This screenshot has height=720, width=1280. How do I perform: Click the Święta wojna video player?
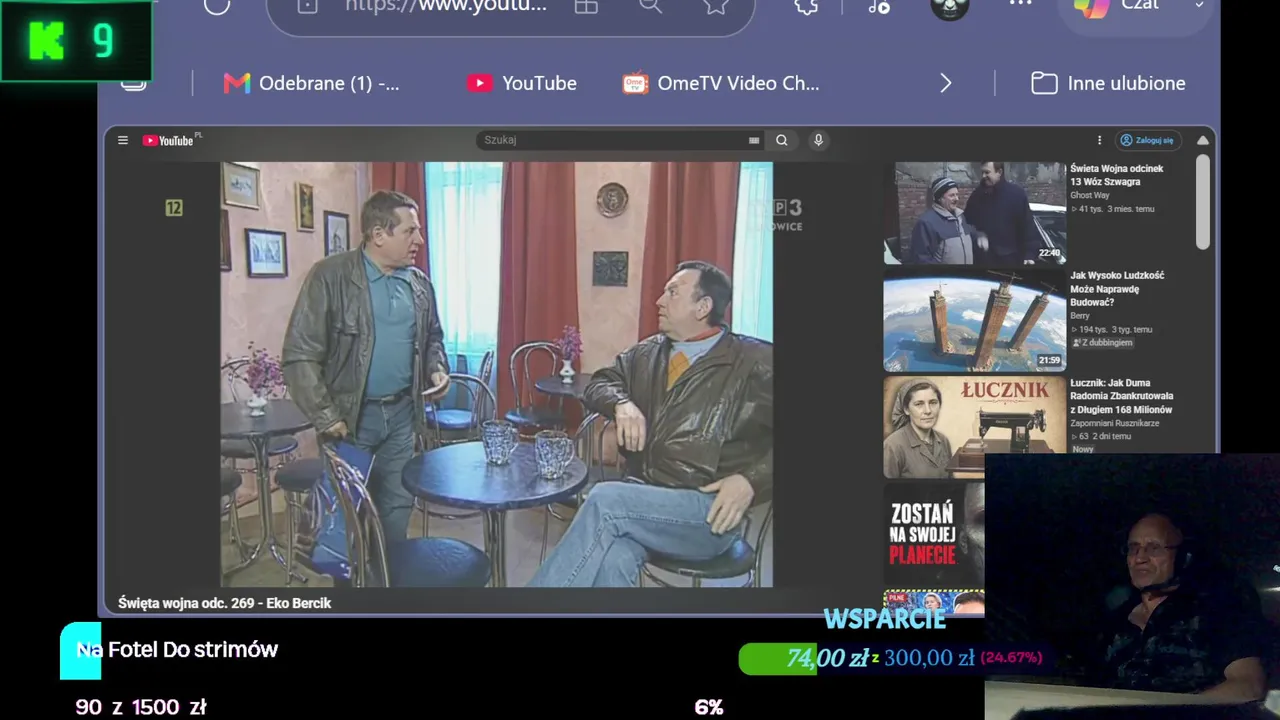[496, 374]
